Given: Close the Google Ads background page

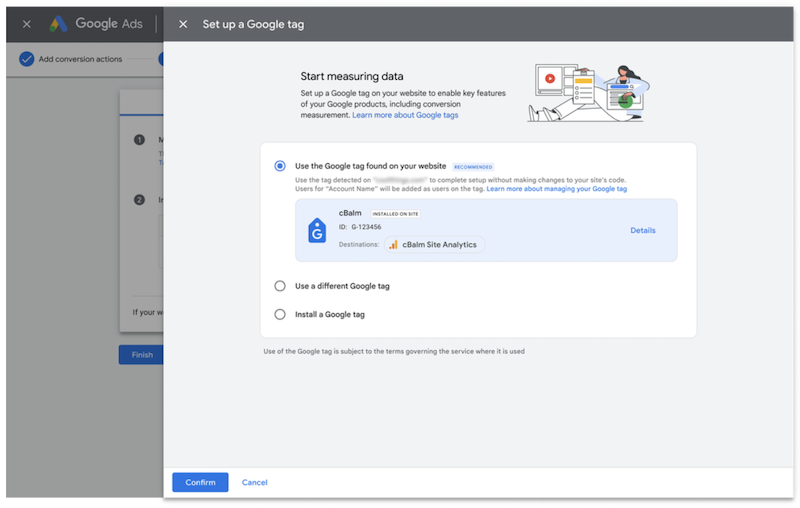Looking at the screenshot, I should point(27,24).
